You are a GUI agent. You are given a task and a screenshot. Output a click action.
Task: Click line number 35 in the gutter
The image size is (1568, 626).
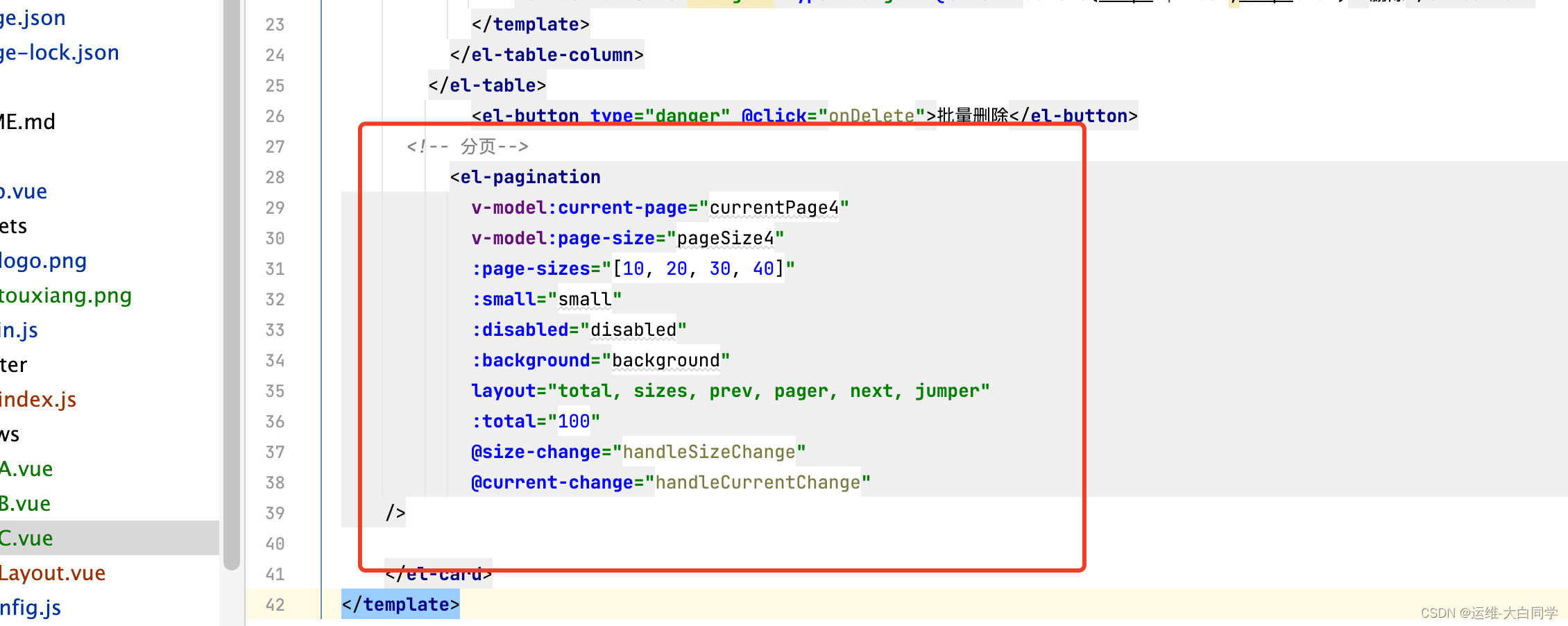275,391
